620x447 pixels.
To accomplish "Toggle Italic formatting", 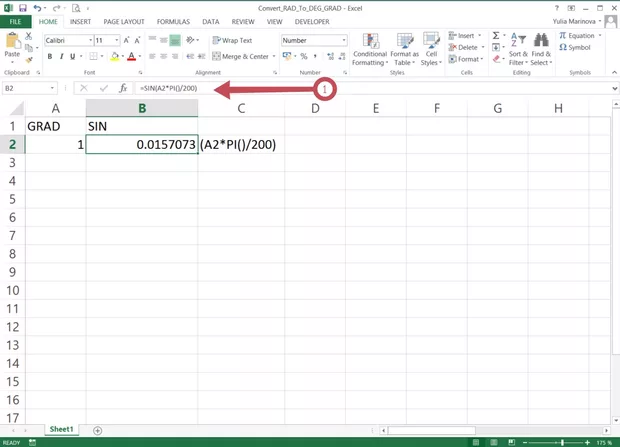I will click(60, 57).
